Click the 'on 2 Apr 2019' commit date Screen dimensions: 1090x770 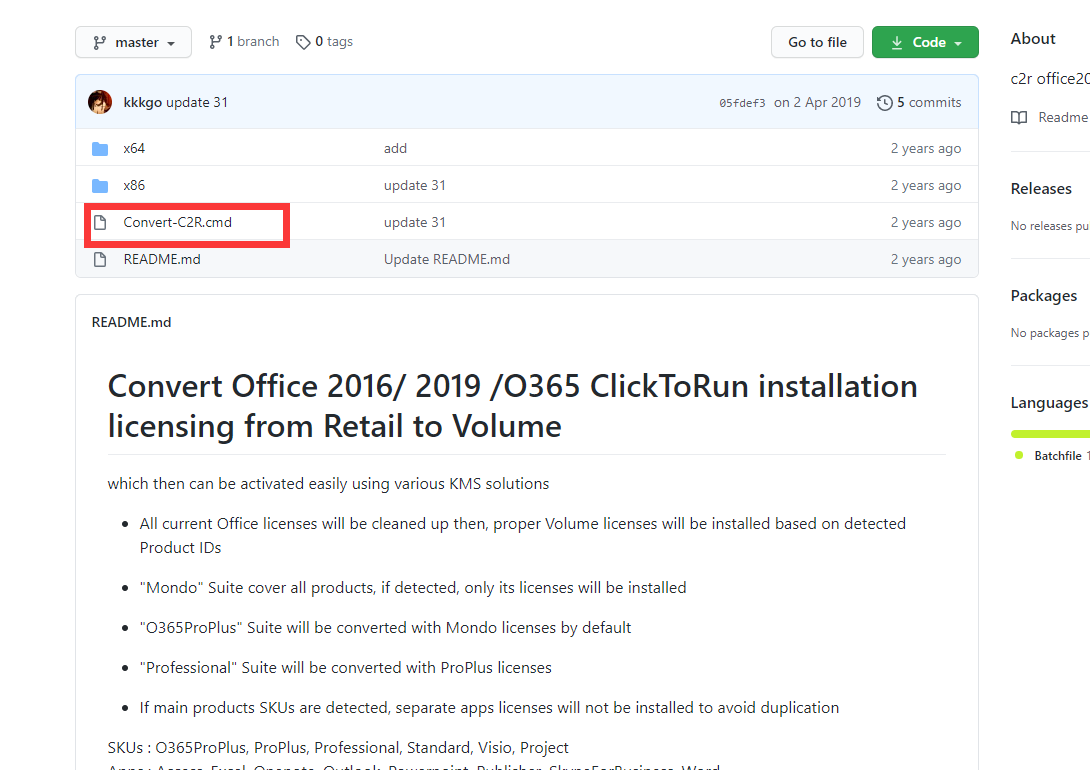(817, 102)
